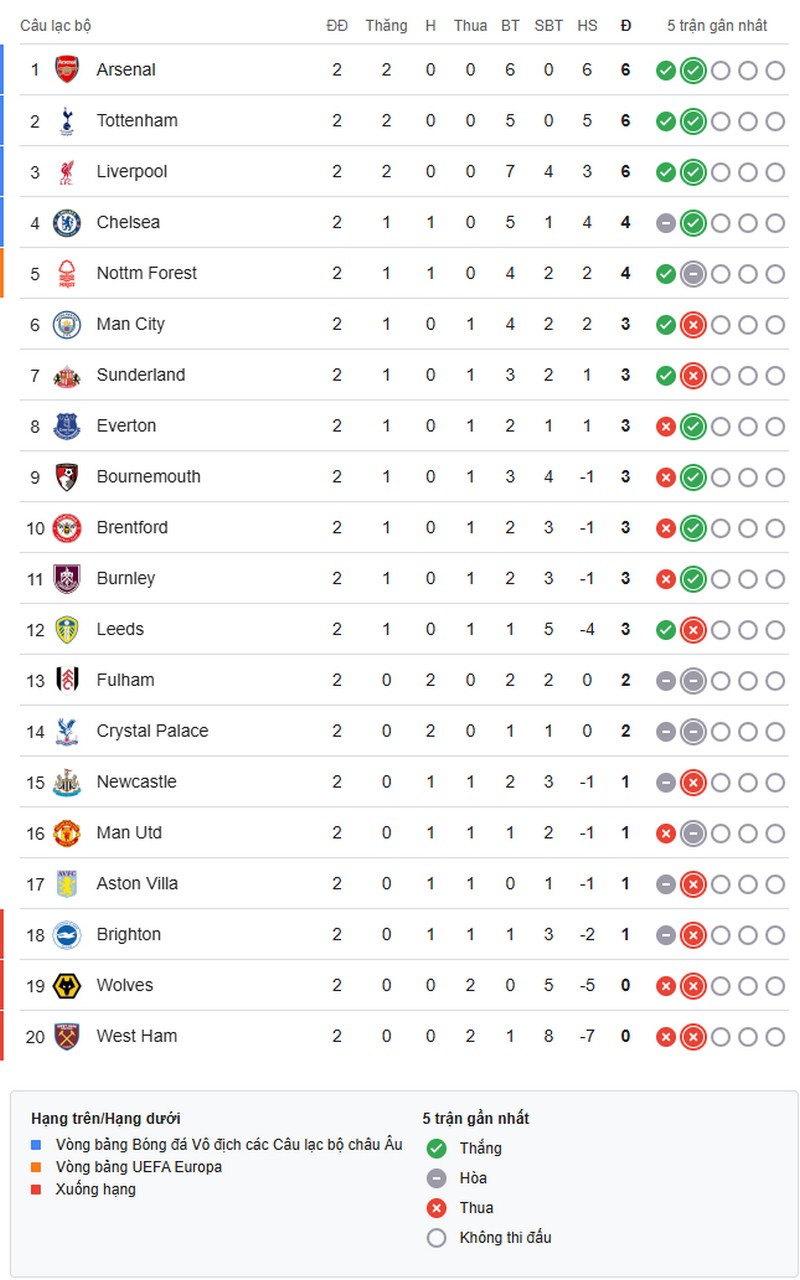This screenshot has width=800, height=1280.
Task: Click the red Xuống hạng legend swatch
Action: pyautogui.click(x=37, y=1189)
